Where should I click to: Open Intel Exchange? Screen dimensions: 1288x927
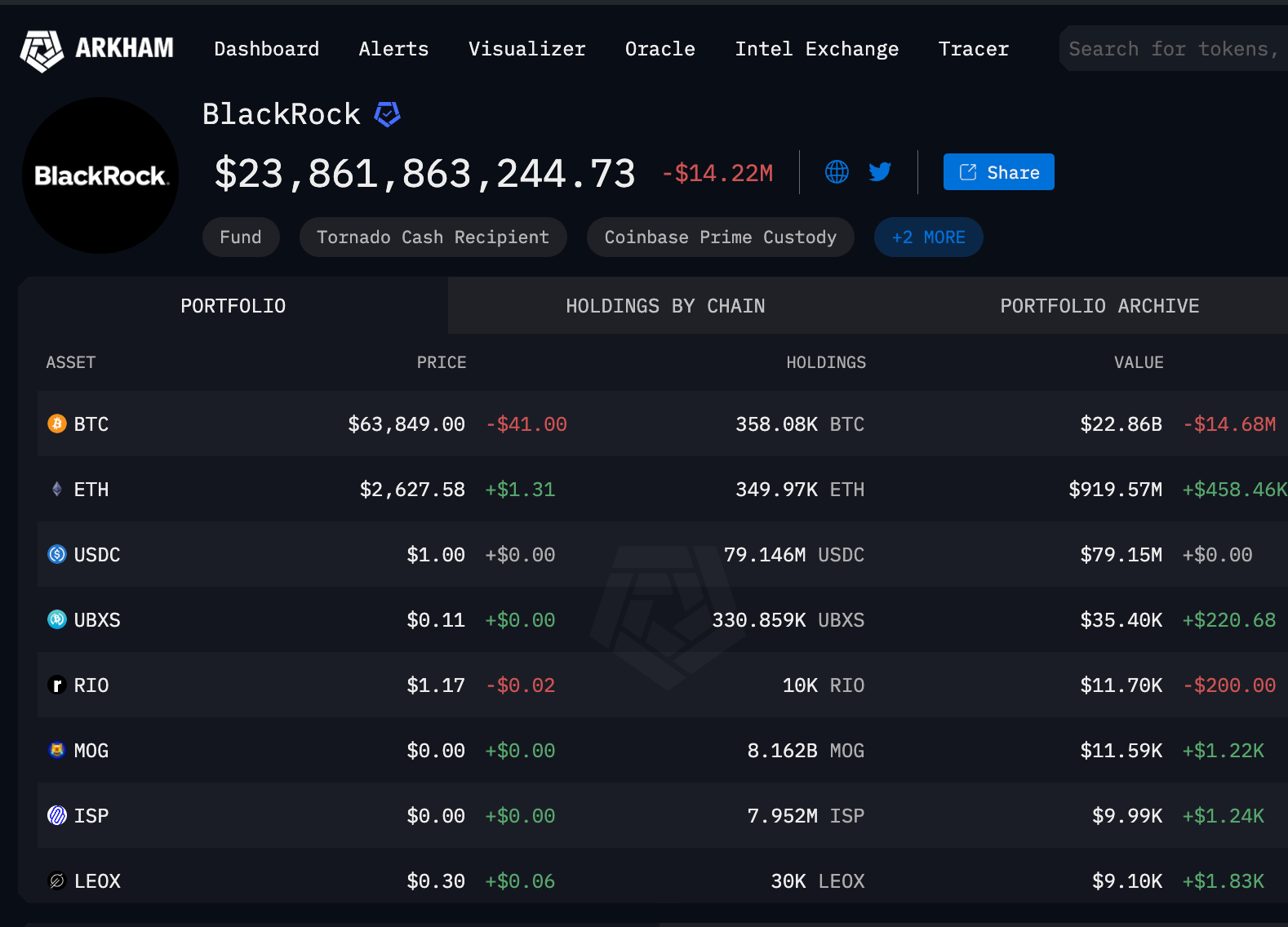(817, 49)
